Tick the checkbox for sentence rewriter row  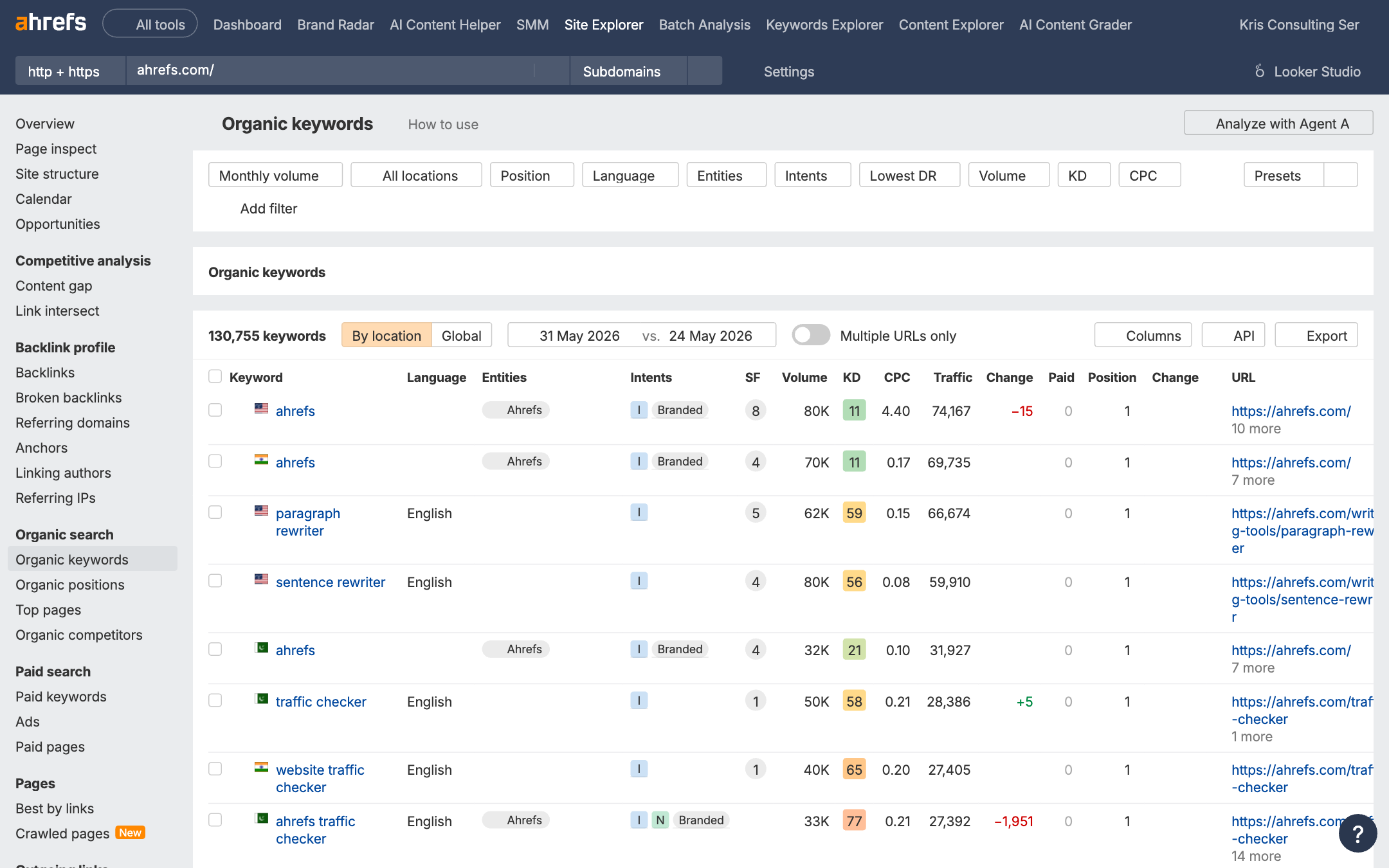click(x=215, y=581)
